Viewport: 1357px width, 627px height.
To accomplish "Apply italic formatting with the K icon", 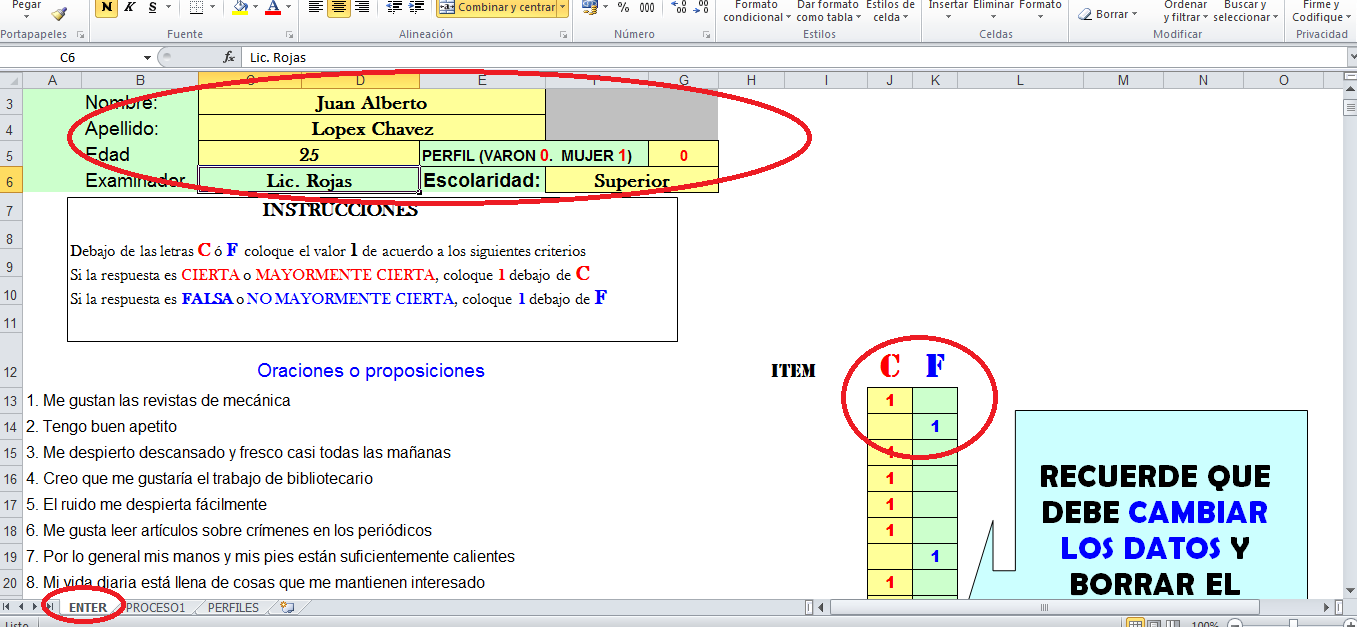I will 130,8.
